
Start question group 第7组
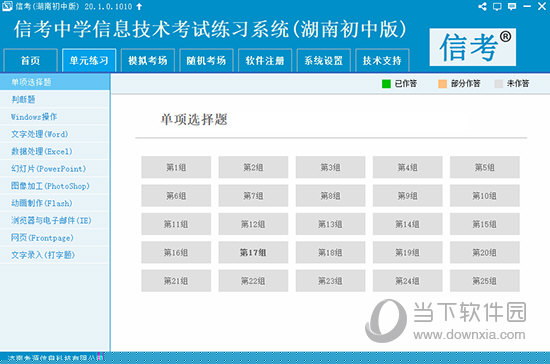(x=253, y=196)
